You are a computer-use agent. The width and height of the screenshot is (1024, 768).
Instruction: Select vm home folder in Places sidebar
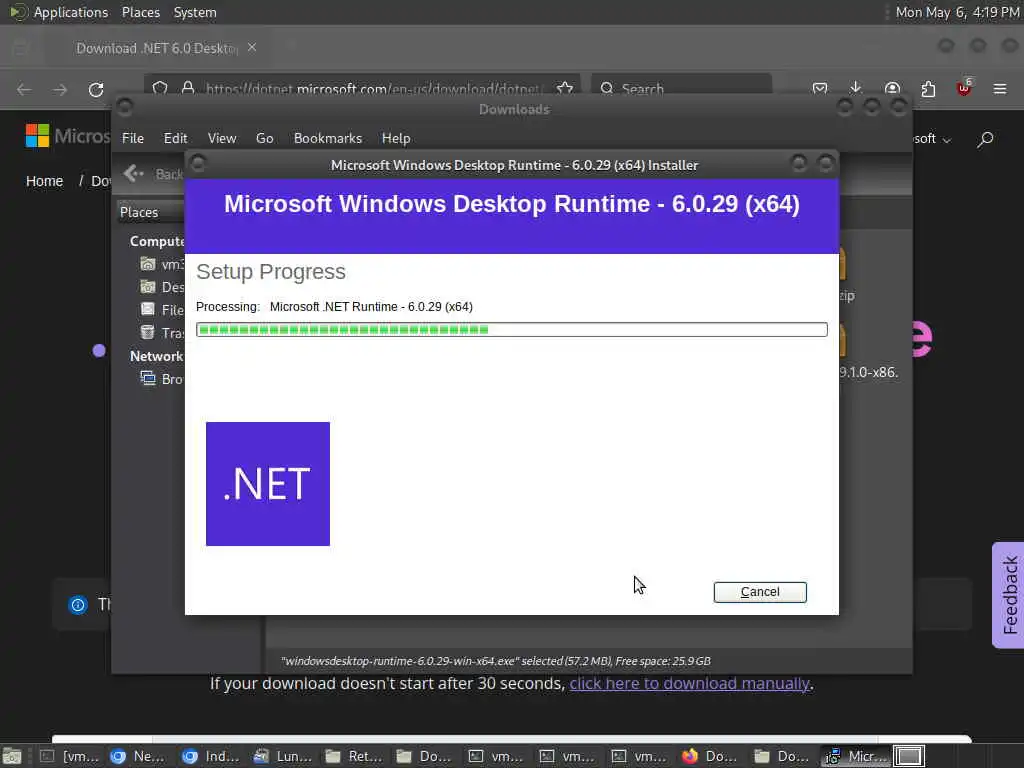click(162, 264)
